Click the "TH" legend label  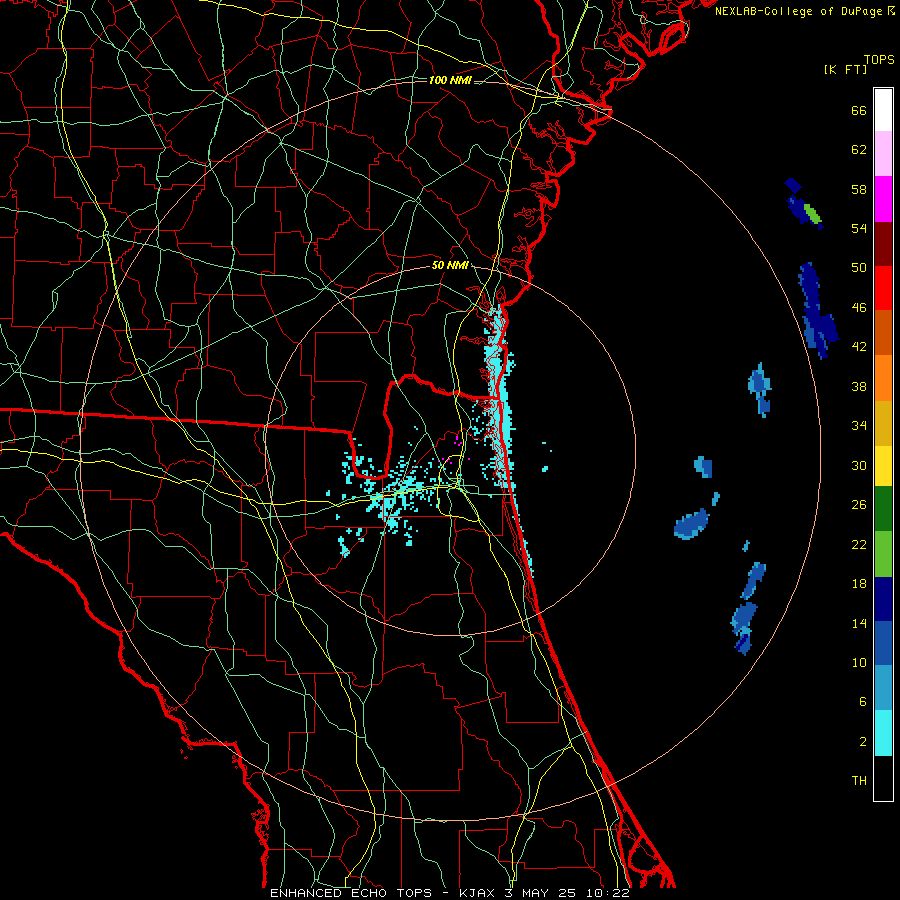tap(859, 781)
